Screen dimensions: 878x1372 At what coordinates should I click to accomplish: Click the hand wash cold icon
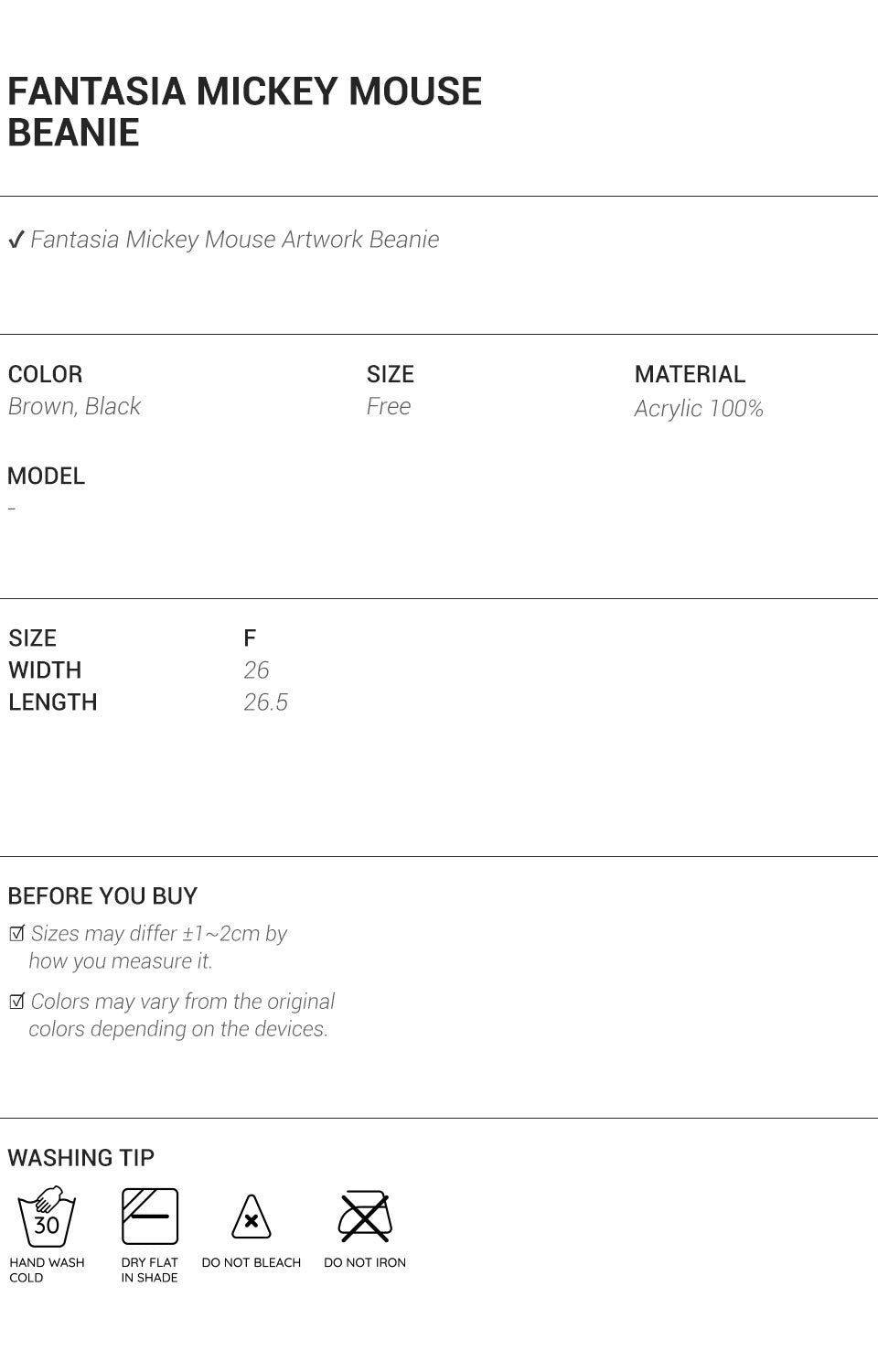click(47, 1217)
